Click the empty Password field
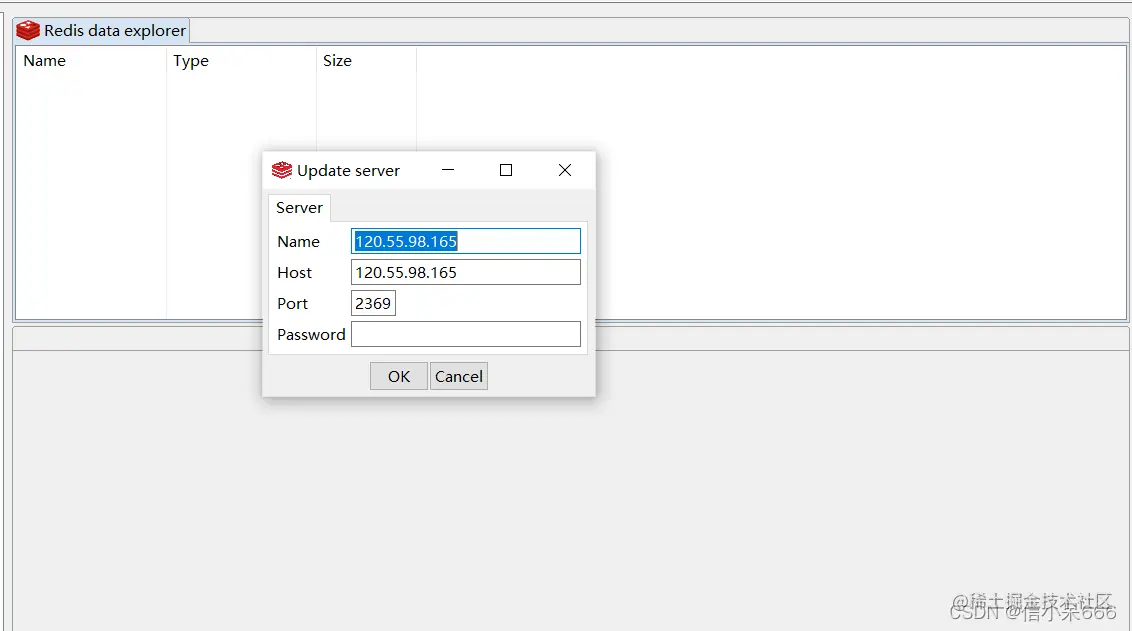This screenshot has width=1132, height=631. tap(466, 334)
